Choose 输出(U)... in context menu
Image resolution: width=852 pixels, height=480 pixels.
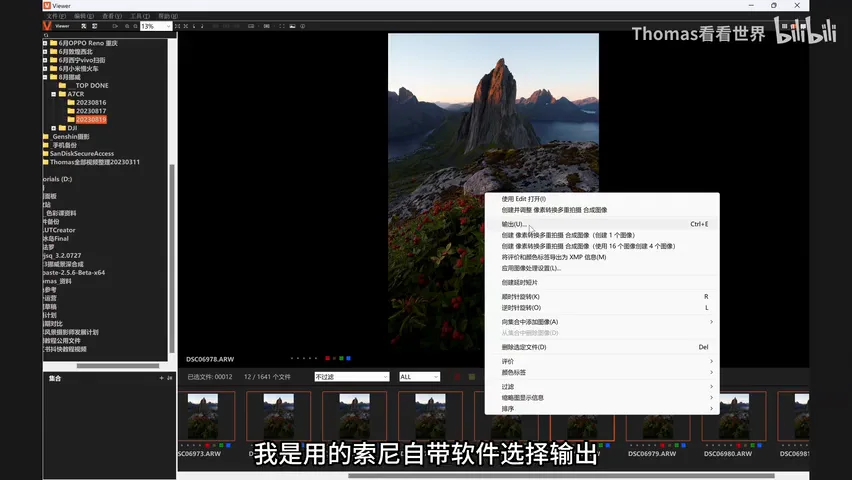pos(602,224)
